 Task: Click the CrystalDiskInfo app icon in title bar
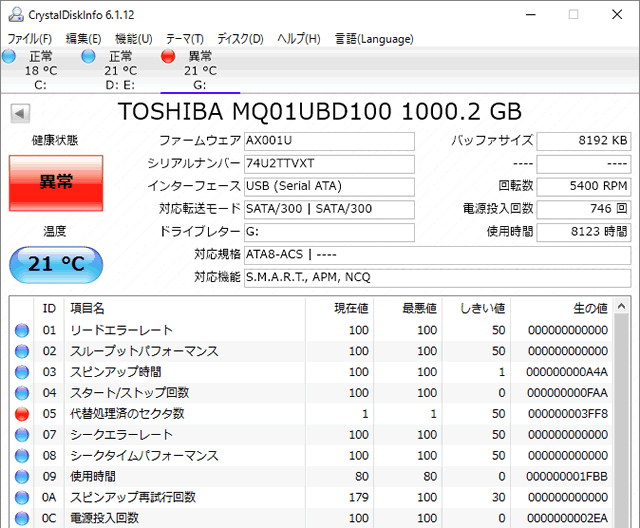click(x=16, y=15)
